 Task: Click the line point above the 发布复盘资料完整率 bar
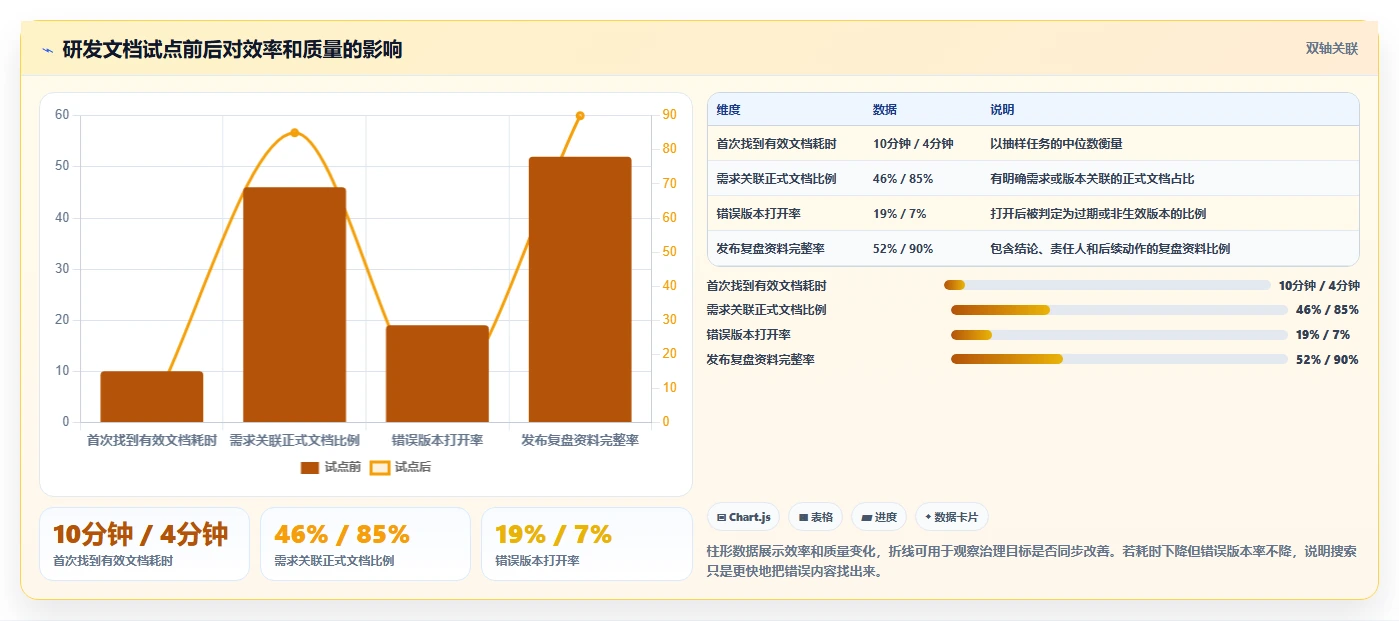[x=580, y=115]
